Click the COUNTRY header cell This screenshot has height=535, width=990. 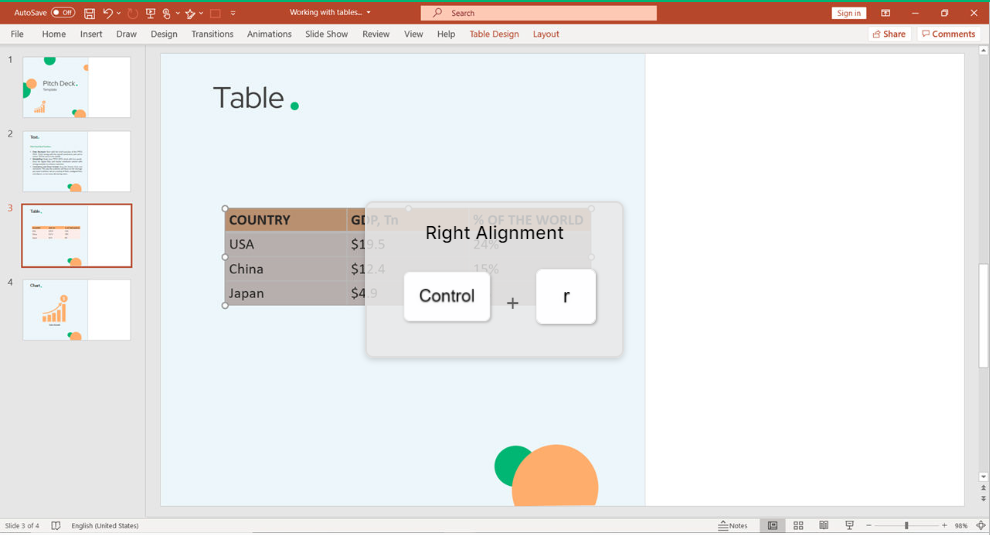[285, 220]
